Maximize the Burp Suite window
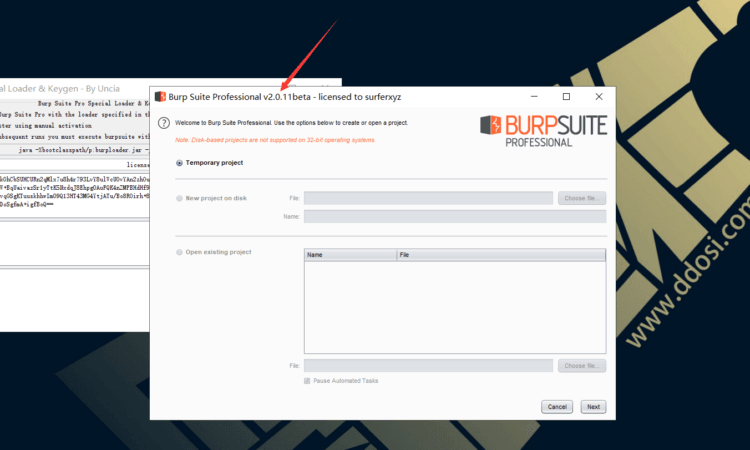750x450 pixels. point(566,97)
